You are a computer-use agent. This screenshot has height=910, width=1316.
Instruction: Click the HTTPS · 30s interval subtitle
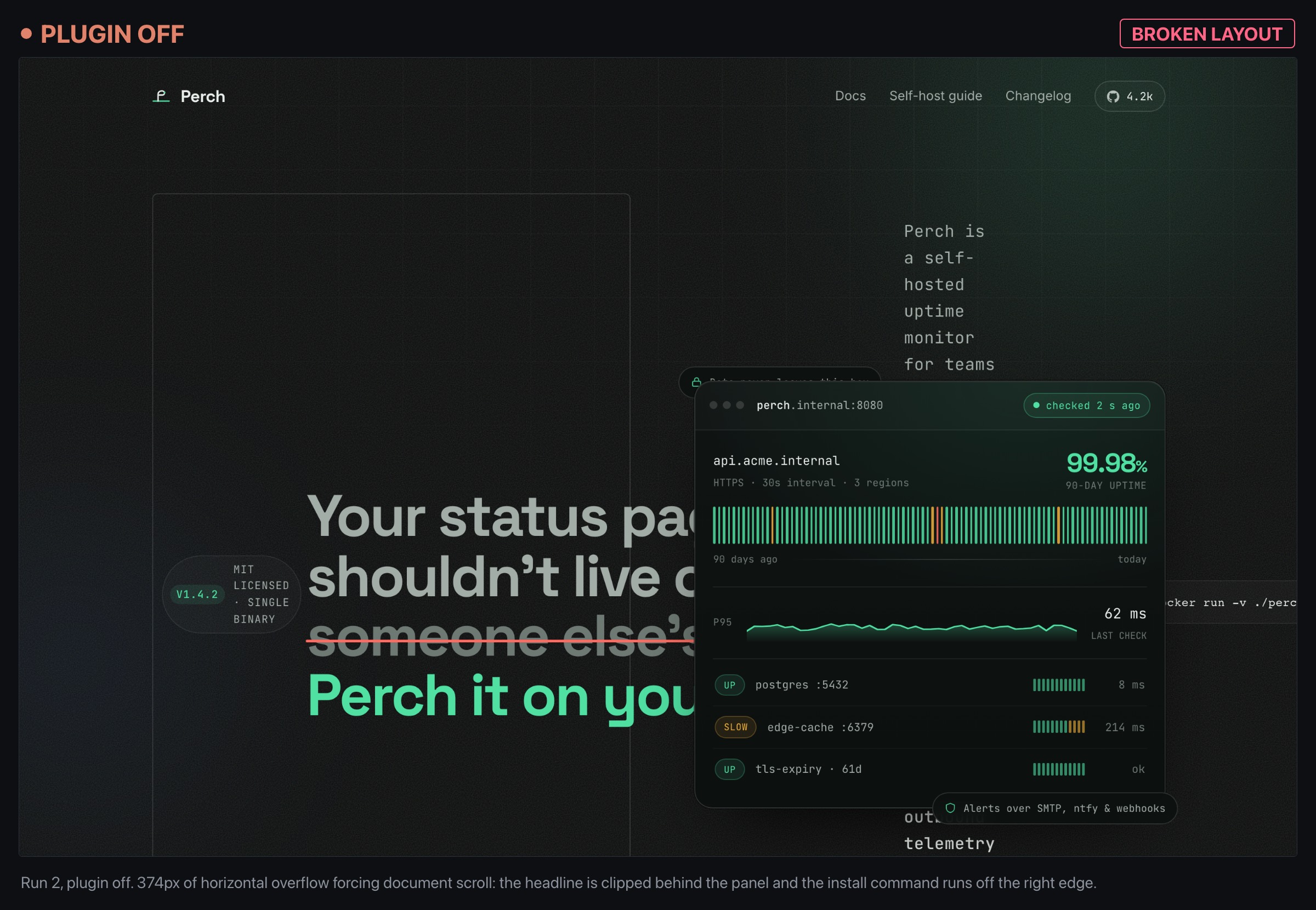pos(811,482)
